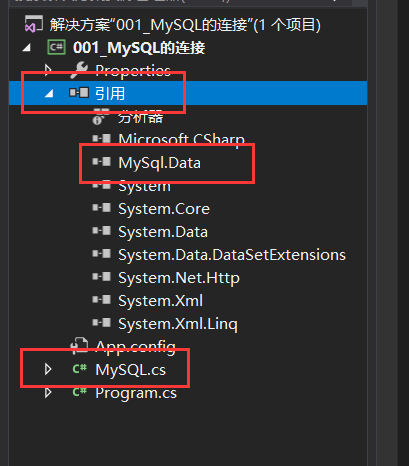Click the C# project icon of 001_MySQL的连接
The width and height of the screenshot is (409, 466).
tap(56, 47)
